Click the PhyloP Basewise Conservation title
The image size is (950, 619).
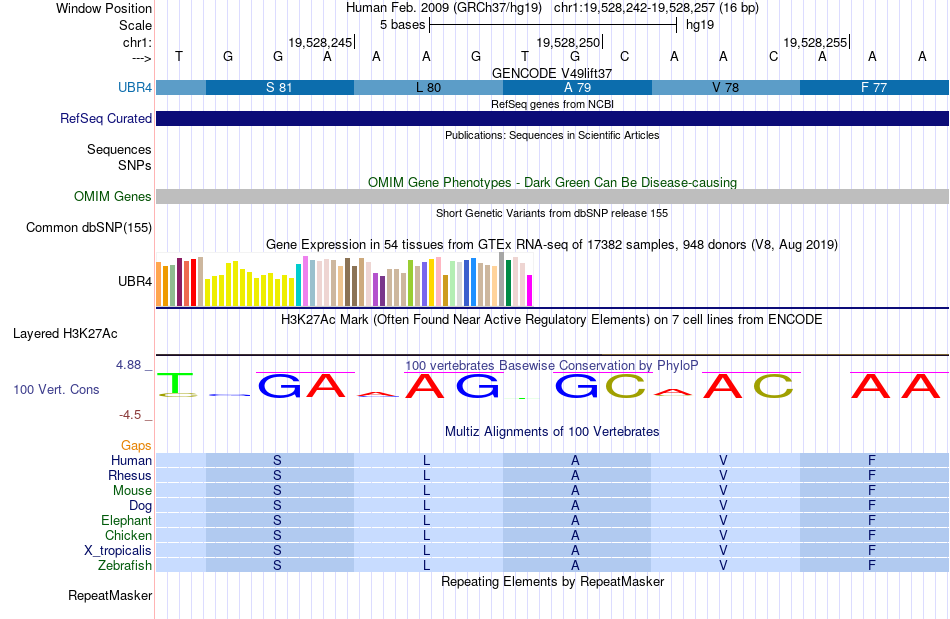(x=552, y=365)
